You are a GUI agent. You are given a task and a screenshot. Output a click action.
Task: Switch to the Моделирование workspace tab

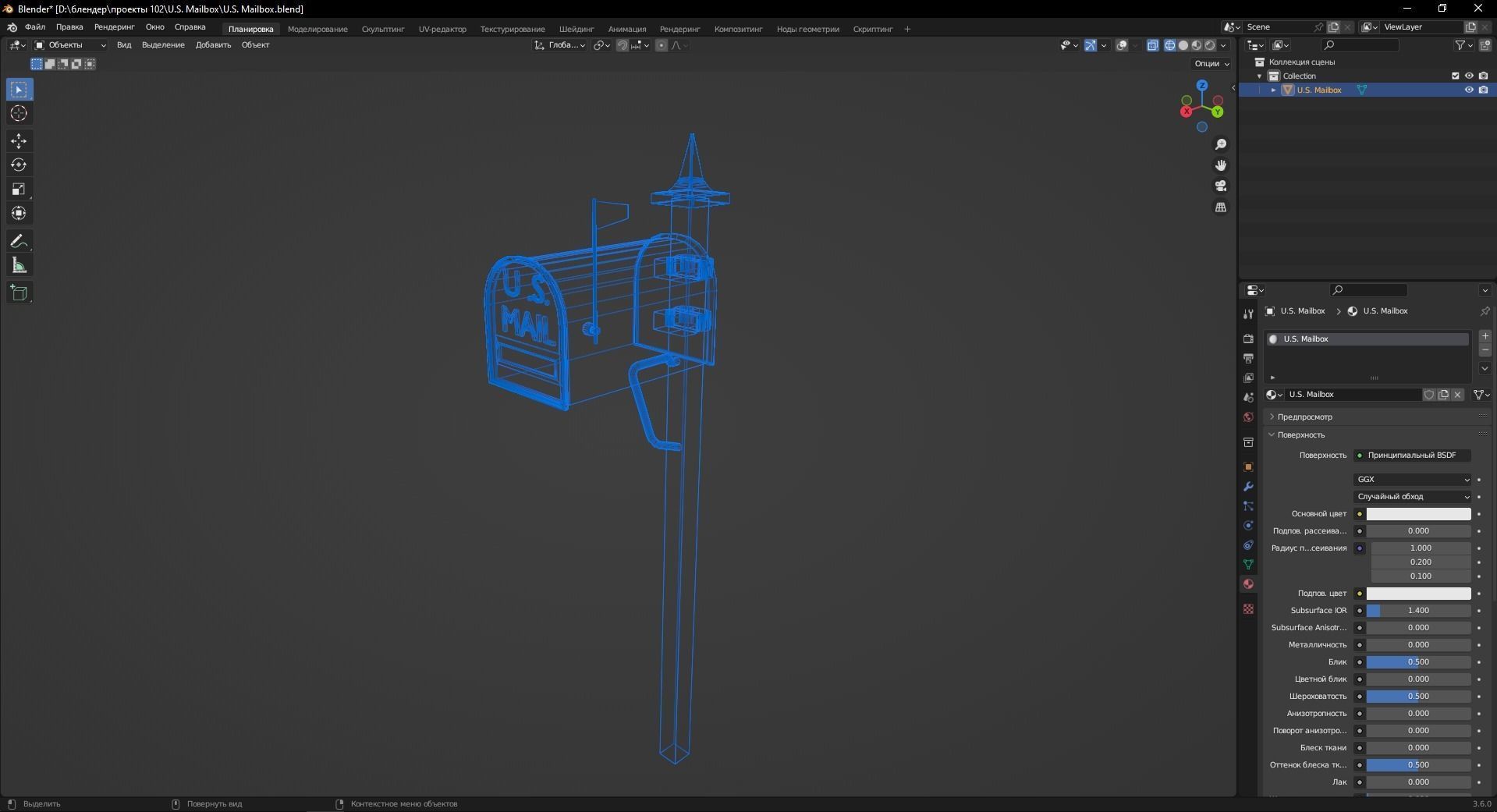click(x=317, y=29)
